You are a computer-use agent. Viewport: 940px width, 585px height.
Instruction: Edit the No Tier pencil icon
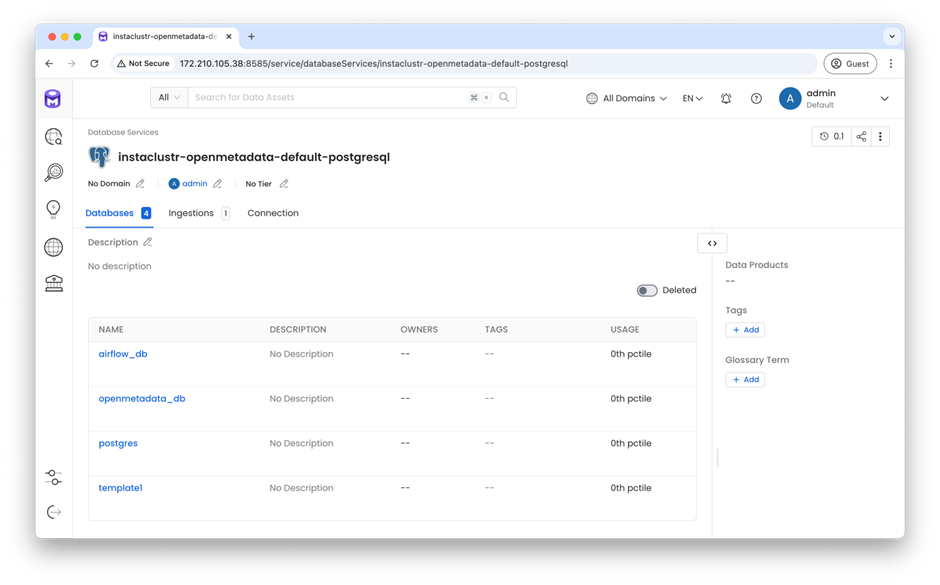284,183
